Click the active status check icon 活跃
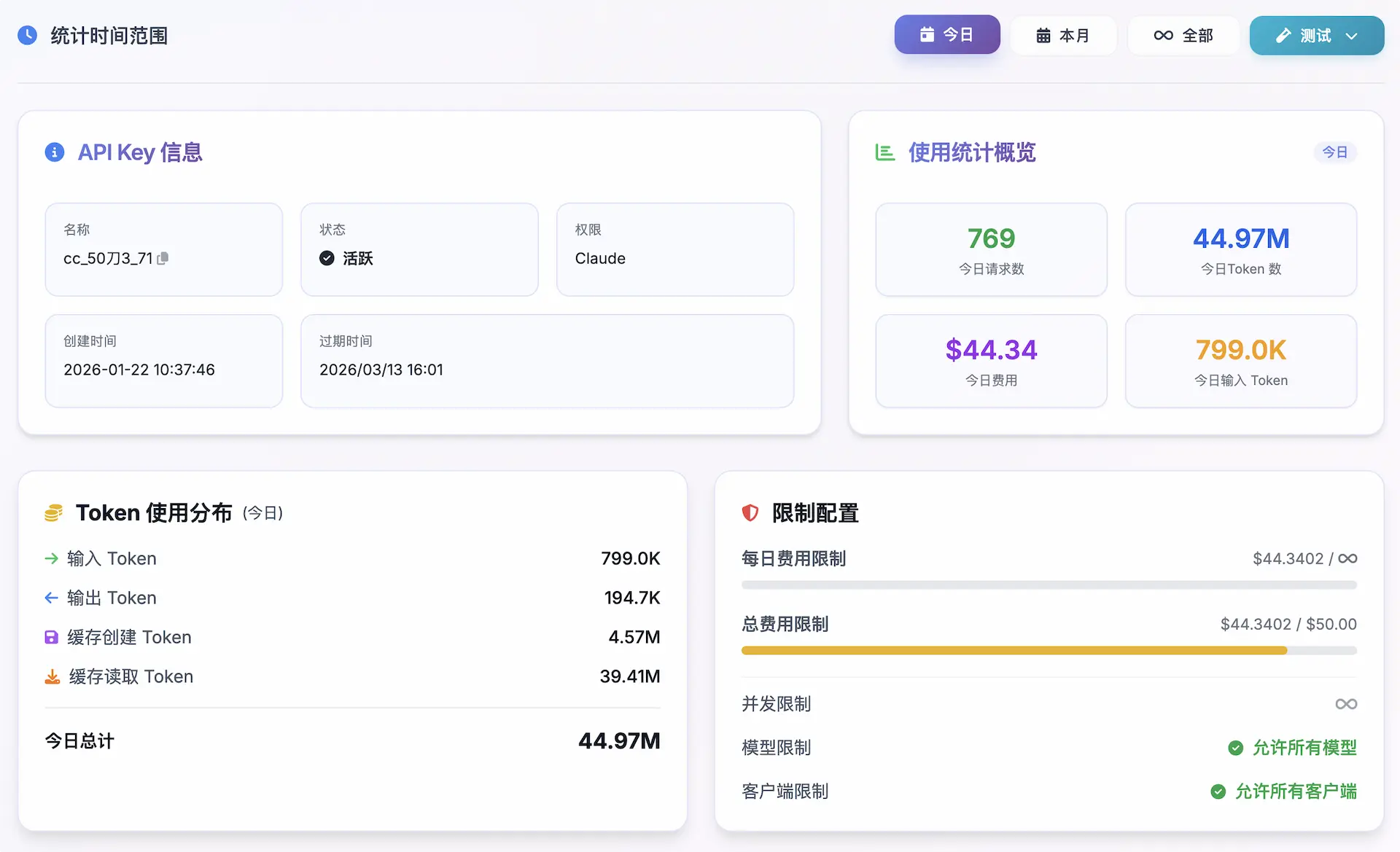 (x=327, y=258)
